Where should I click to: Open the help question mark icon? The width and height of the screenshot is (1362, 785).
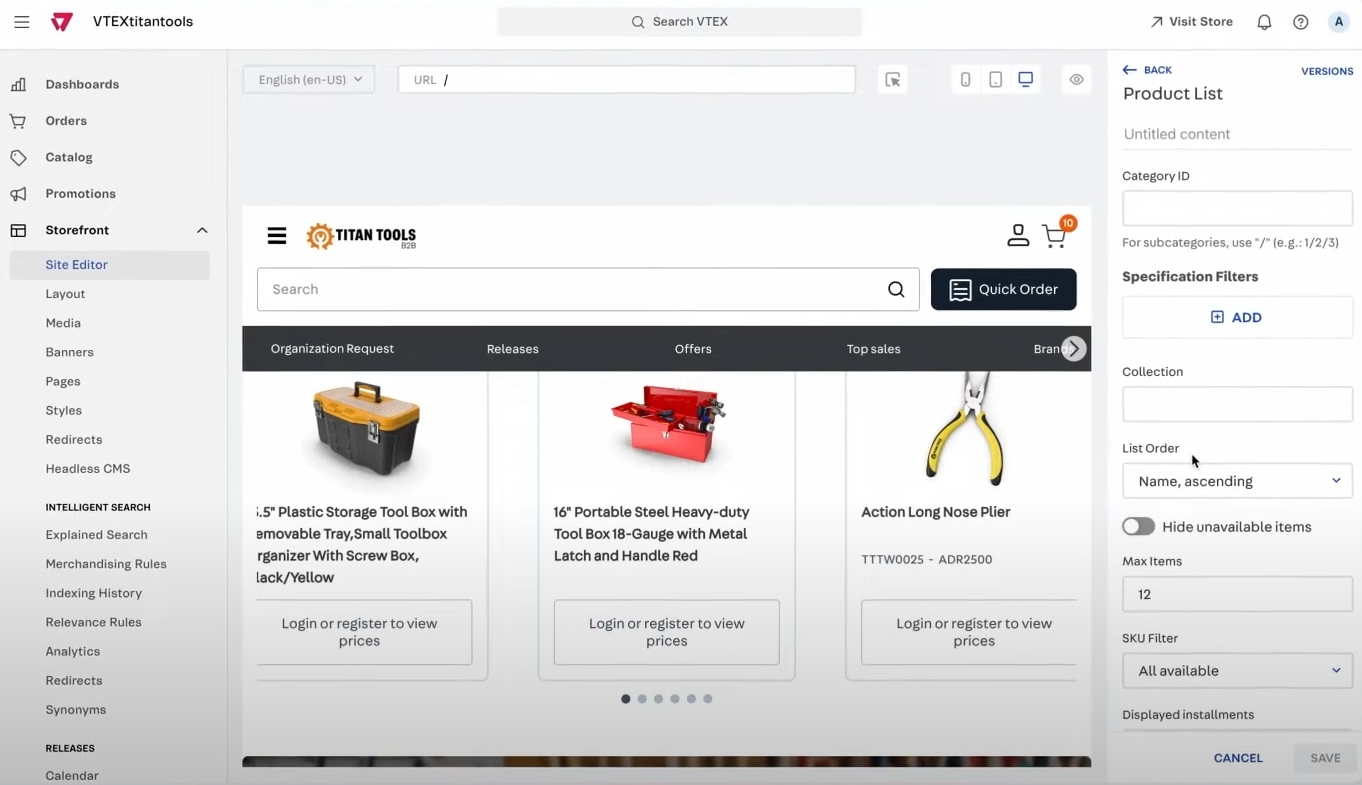pyautogui.click(x=1300, y=21)
